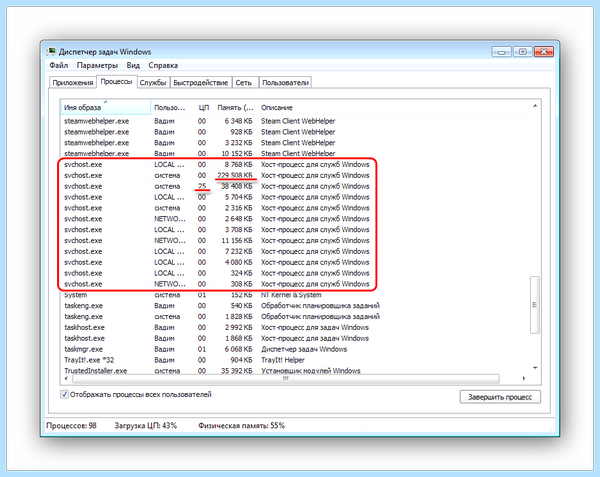Sort by the Память column header
Image resolution: width=600 pixels, height=477 pixels.
pyautogui.click(x=235, y=107)
